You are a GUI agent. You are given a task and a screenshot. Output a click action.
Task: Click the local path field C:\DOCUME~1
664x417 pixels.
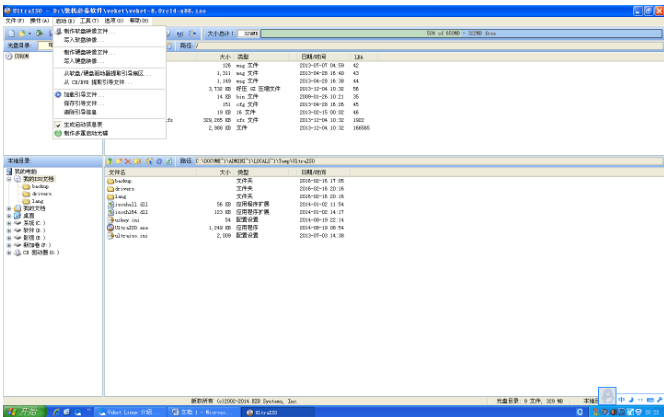(x=428, y=161)
